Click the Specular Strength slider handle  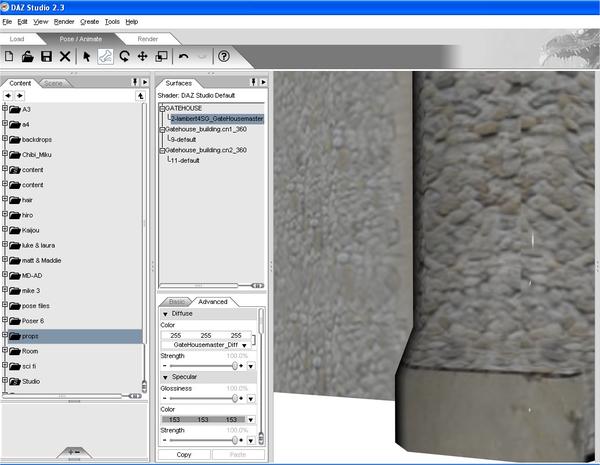tap(235, 441)
